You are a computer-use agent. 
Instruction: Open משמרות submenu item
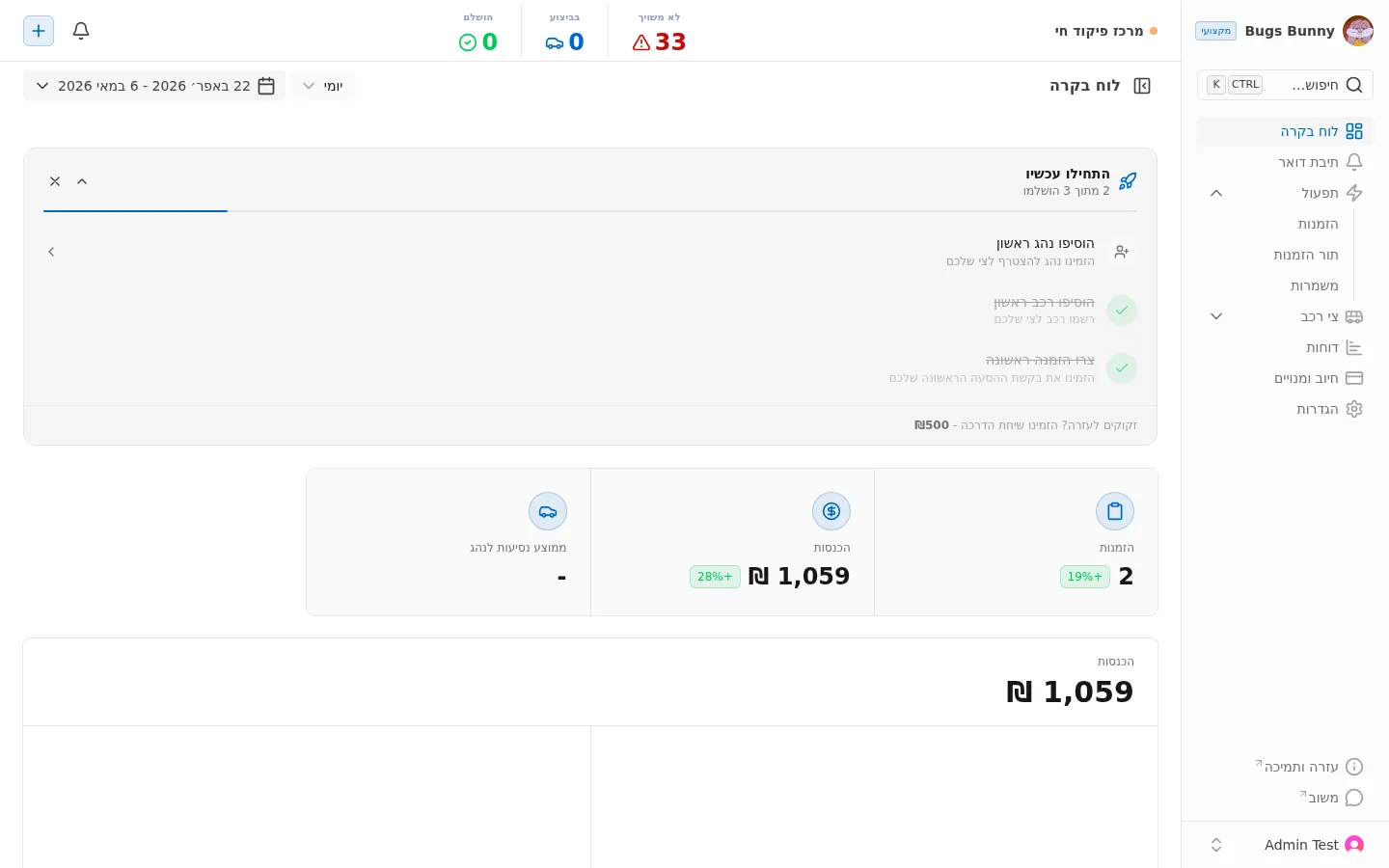pos(1314,285)
